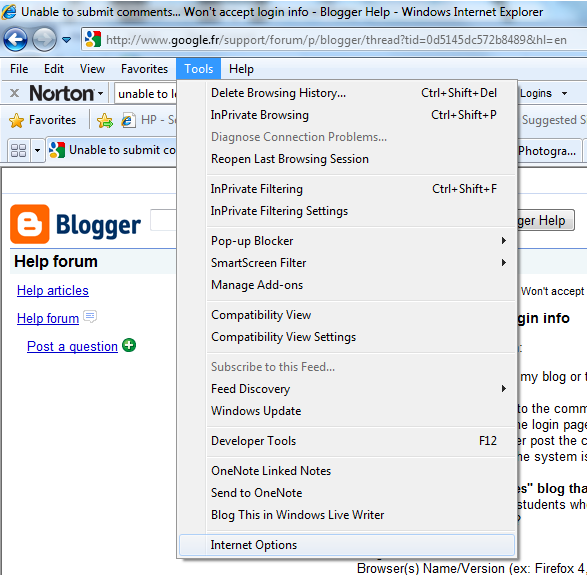This screenshot has height=575, width=587.
Task: Open the Help menu
Action: pyautogui.click(x=241, y=69)
